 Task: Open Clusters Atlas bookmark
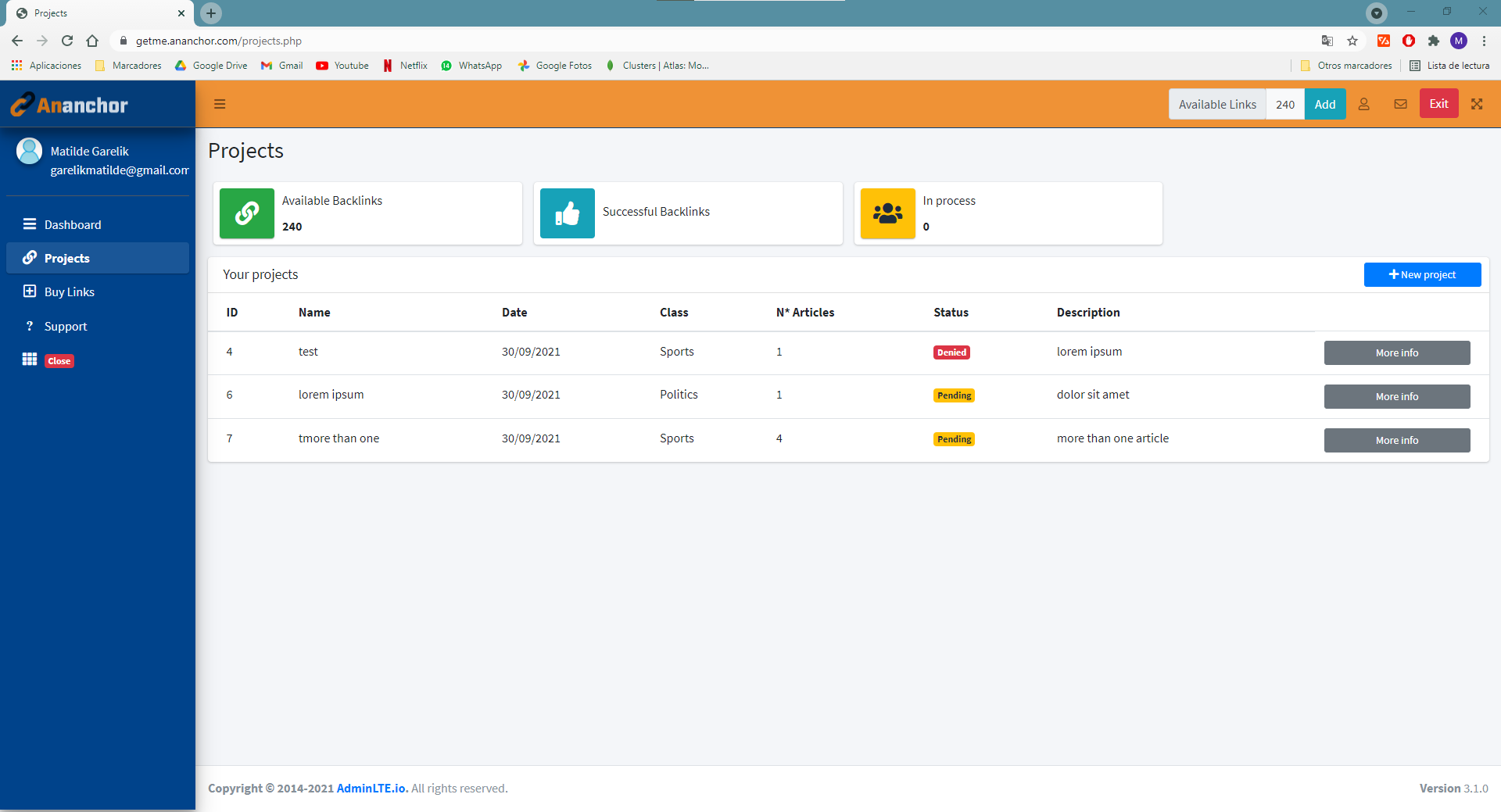(657, 66)
